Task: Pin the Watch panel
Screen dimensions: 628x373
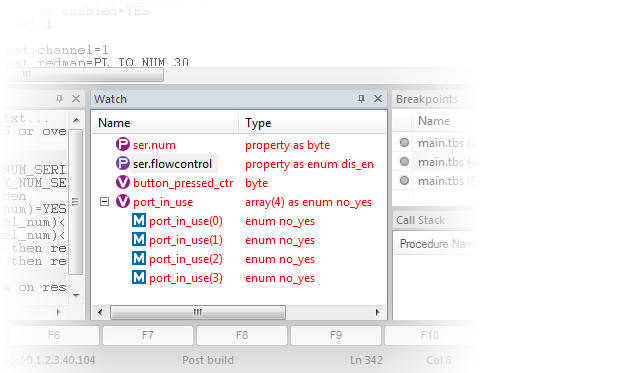Action: tap(361, 99)
